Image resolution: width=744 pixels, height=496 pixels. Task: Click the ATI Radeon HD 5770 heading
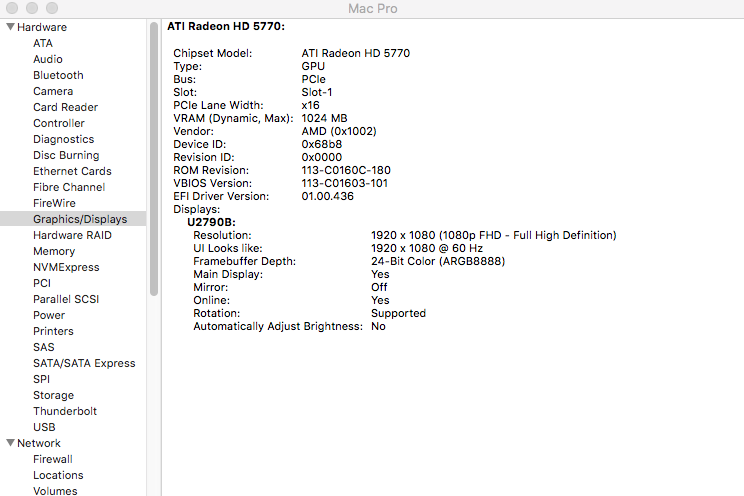click(x=226, y=26)
